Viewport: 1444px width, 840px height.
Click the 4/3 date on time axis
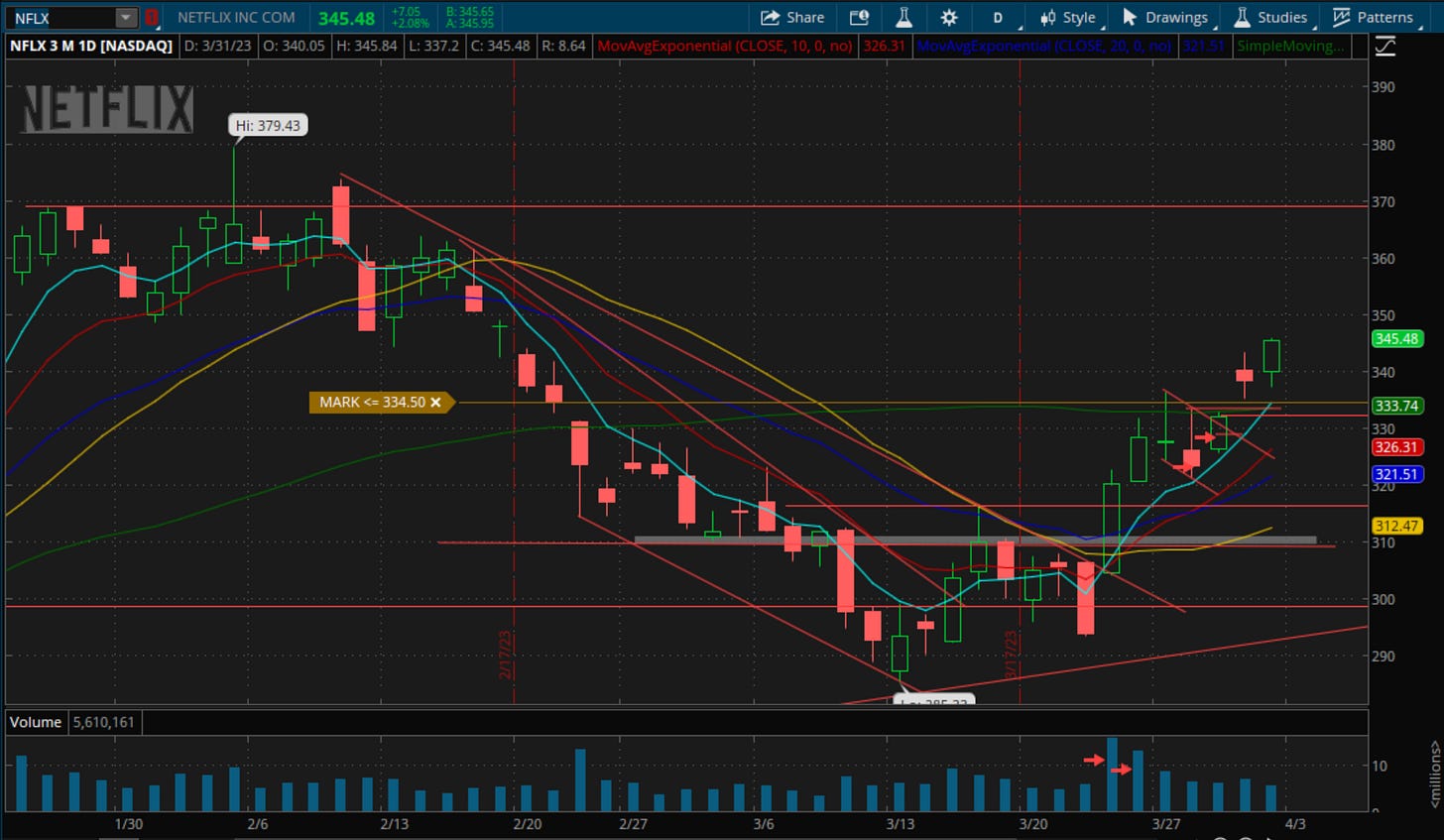(x=1295, y=824)
